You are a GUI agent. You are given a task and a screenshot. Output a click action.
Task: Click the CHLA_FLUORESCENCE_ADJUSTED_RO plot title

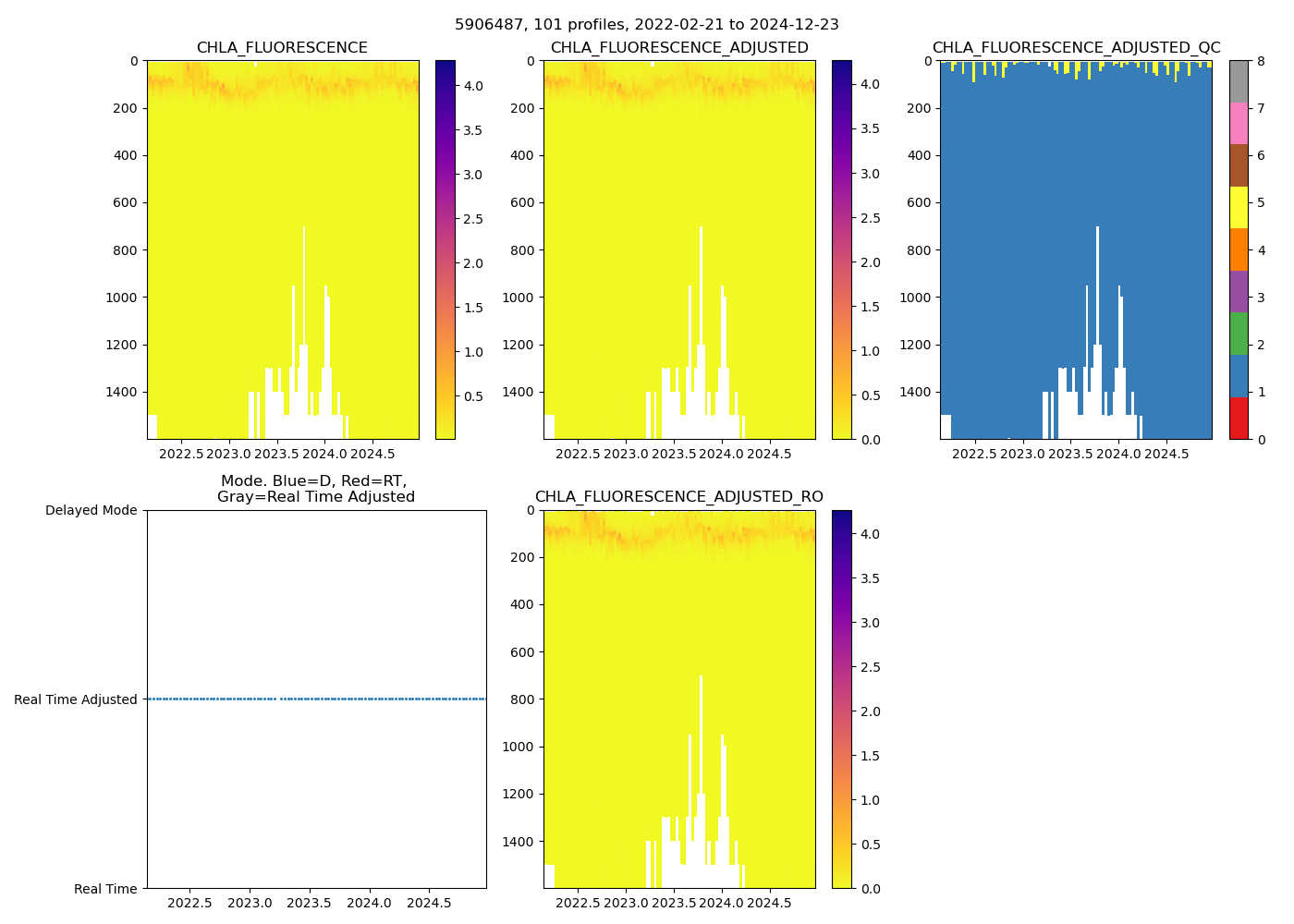(678, 497)
